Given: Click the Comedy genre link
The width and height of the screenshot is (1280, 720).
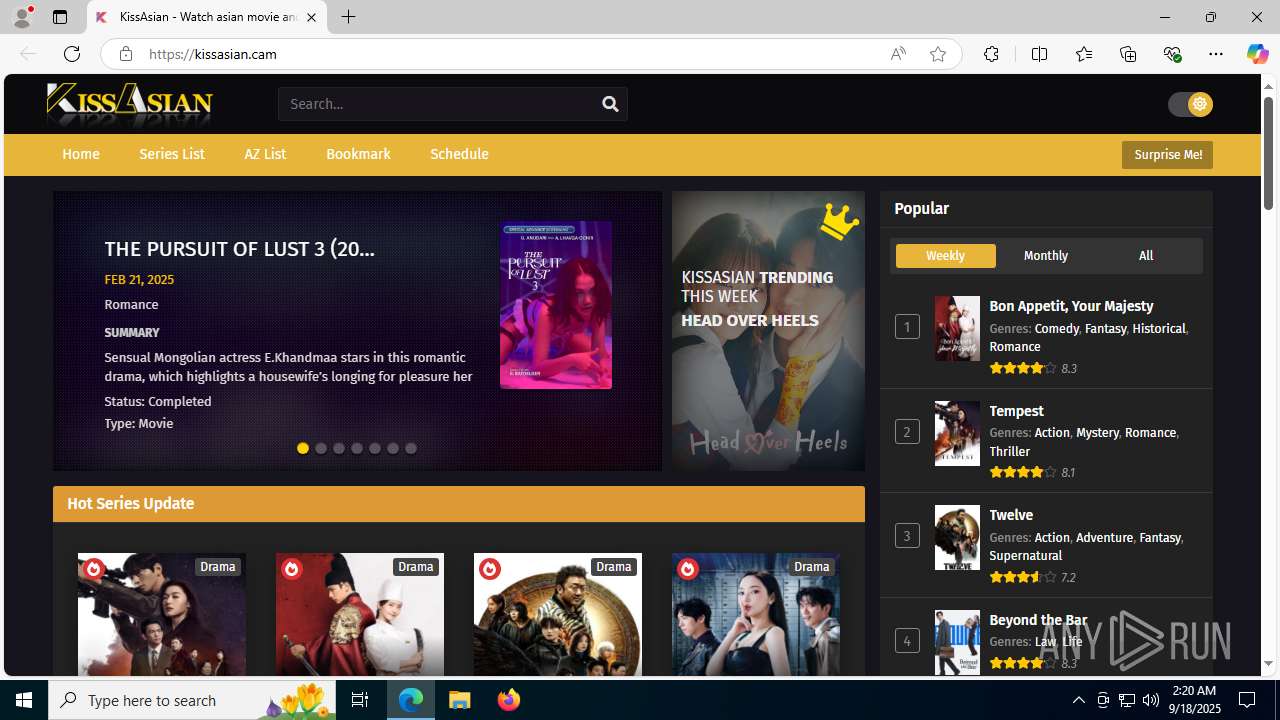Looking at the screenshot, I should click(x=1056, y=328).
